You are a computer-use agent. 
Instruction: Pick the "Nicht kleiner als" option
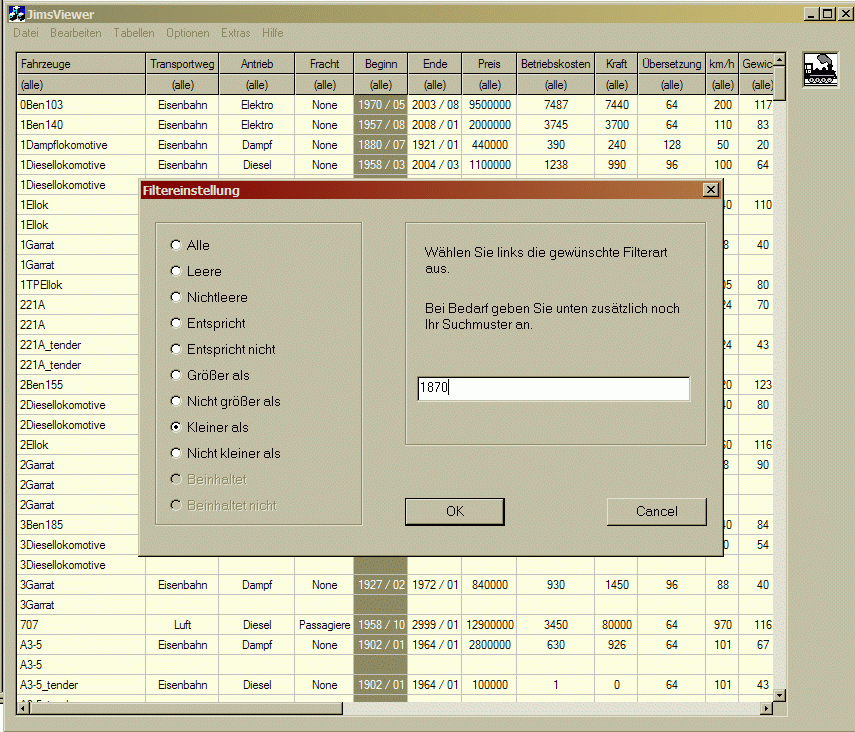pos(177,453)
